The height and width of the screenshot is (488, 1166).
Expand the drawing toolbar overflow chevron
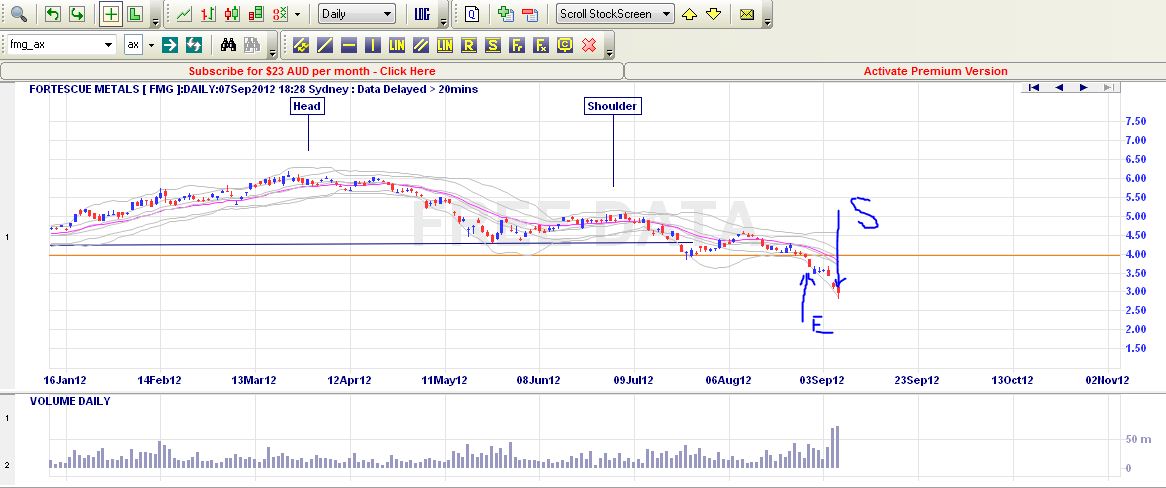[x=609, y=52]
